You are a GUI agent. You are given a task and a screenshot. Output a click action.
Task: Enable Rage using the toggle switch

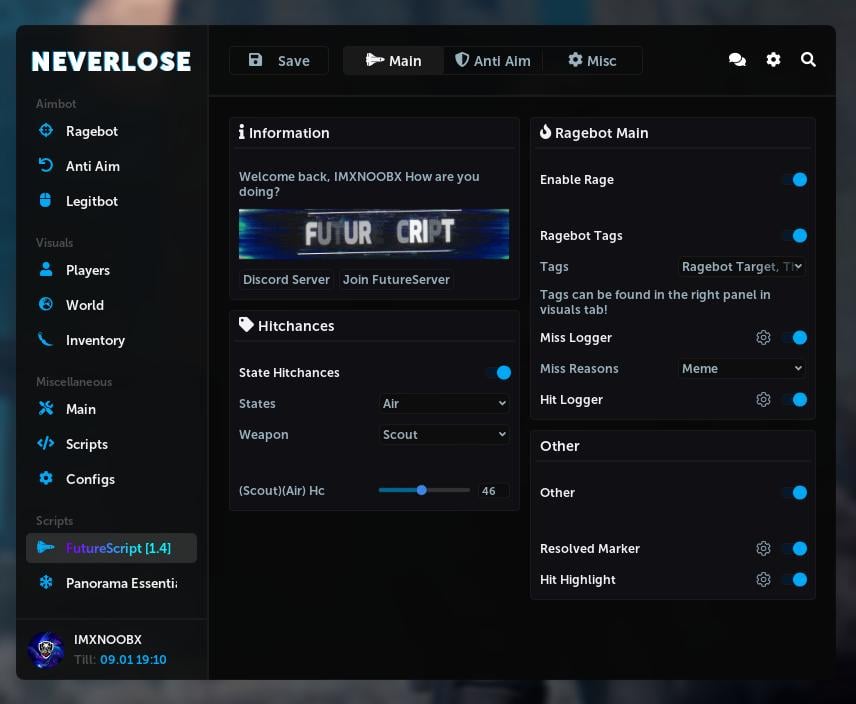(799, 180)
